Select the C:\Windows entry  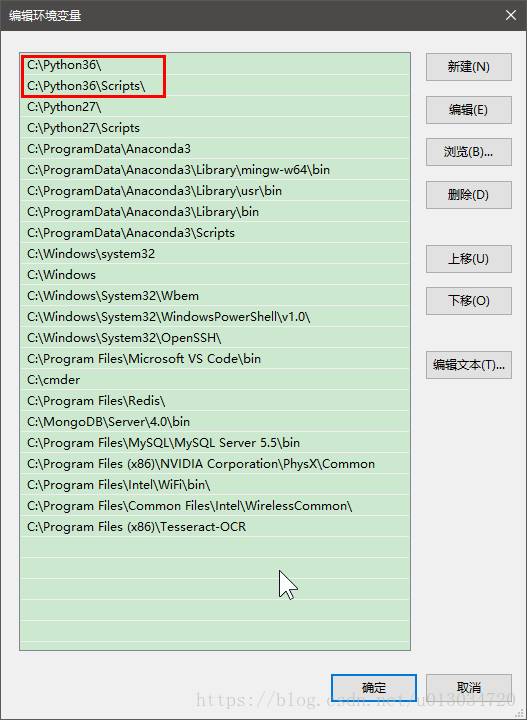(x=215, y=275)
